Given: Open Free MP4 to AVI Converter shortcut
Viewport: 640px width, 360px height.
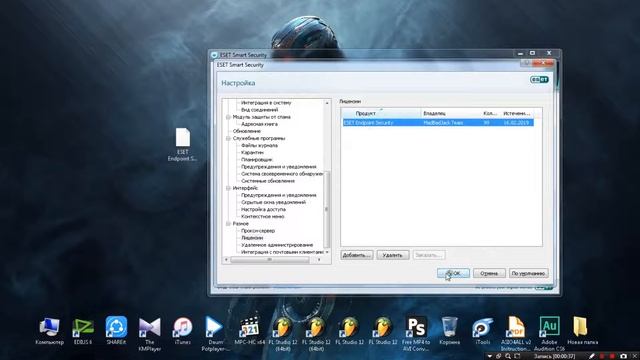Looking at the screenshot, I should [x=416, y=334].
